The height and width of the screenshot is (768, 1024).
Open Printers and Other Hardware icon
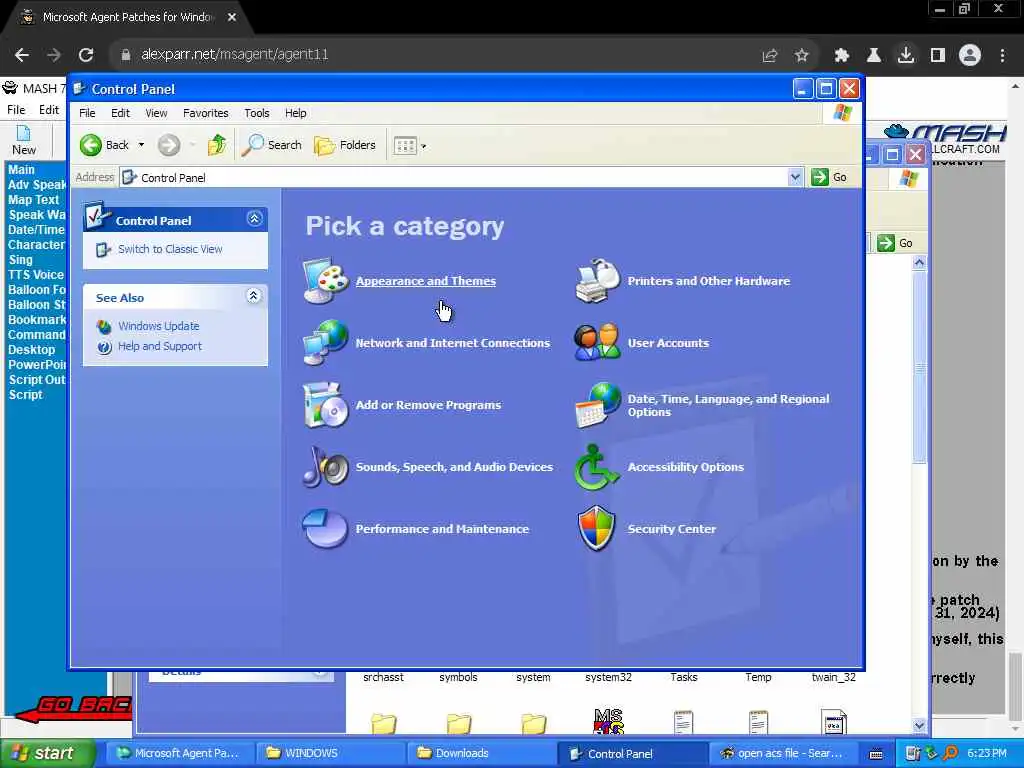(x=597, y=281)
